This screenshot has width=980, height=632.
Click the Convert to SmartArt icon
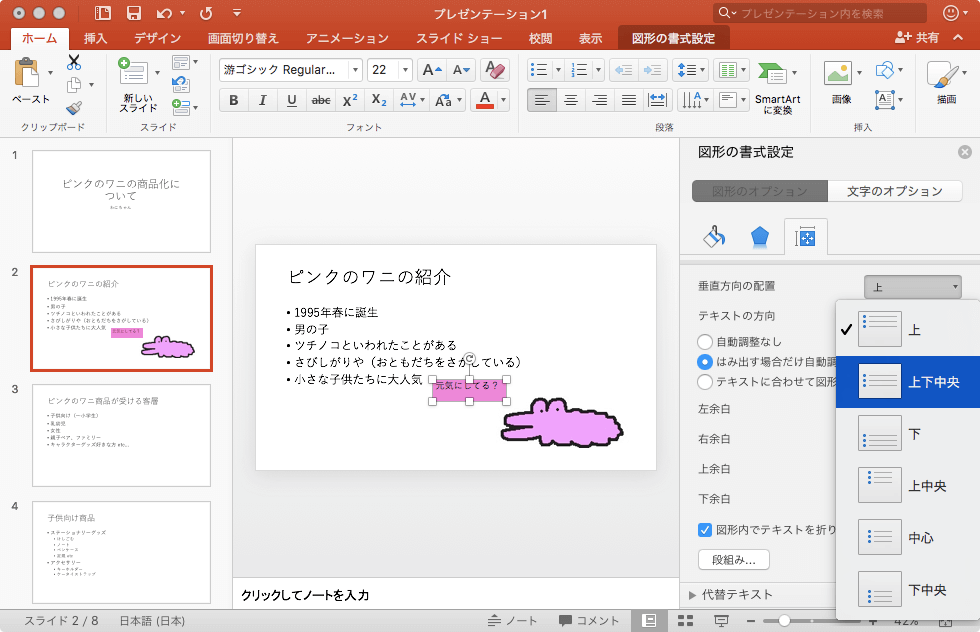click(776, 88)
